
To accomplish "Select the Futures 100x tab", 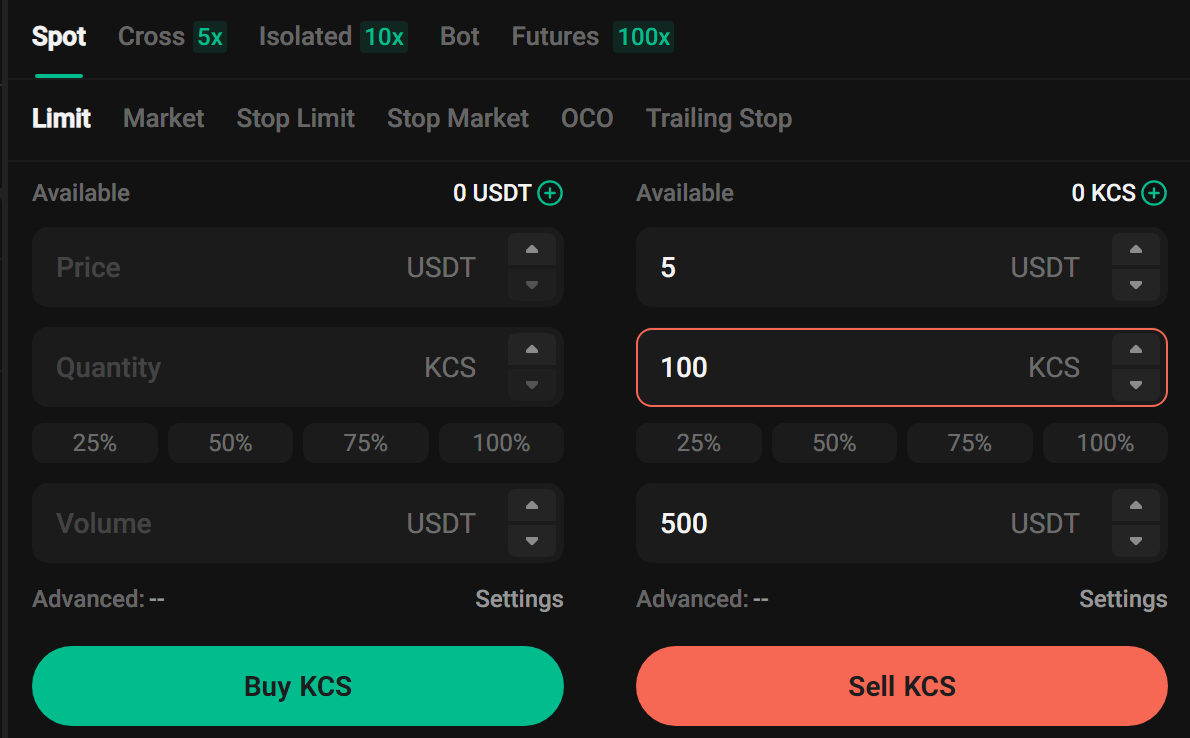I will [592, 36].
